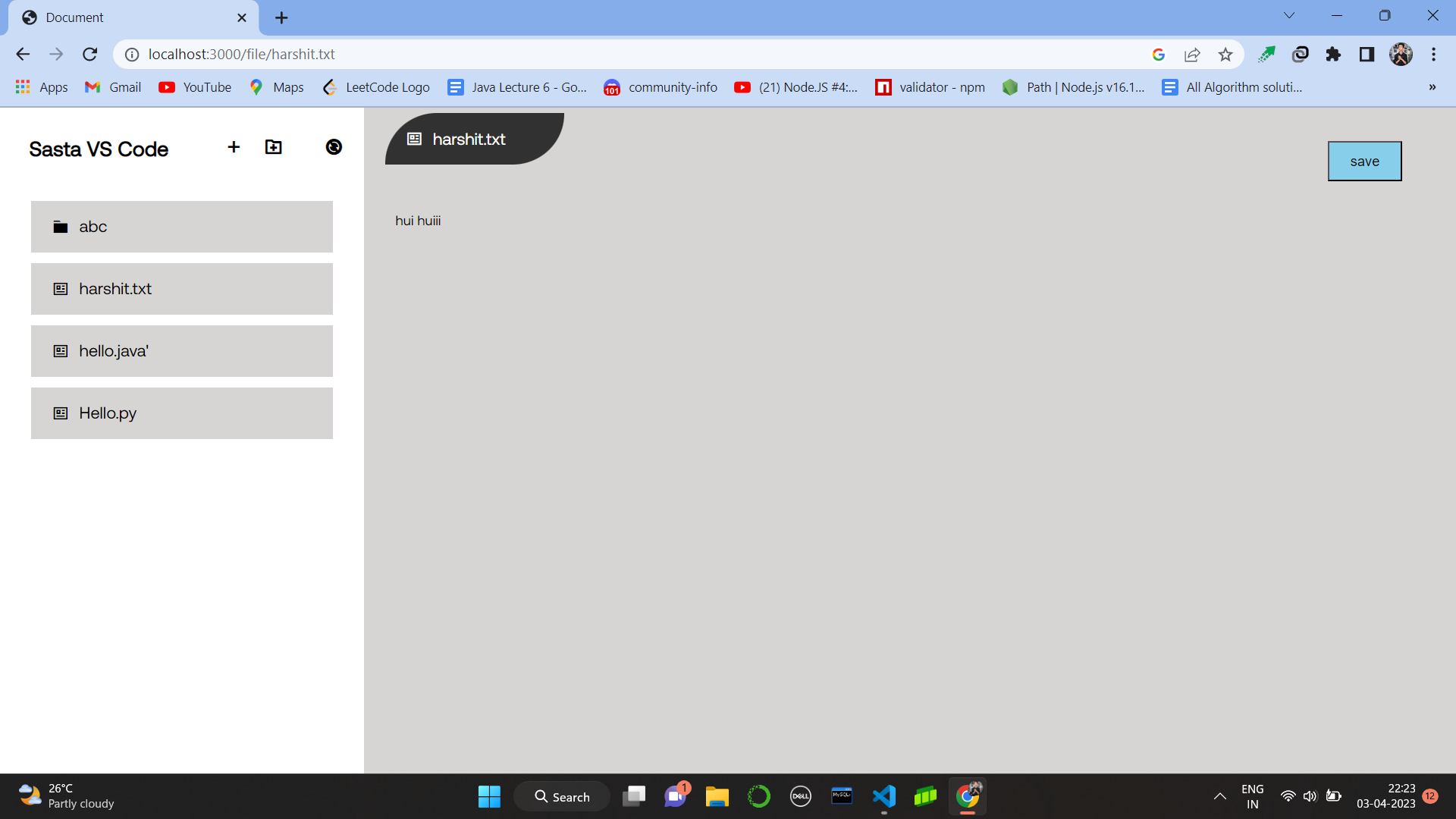Image resolution: width=1456 pixels, height=819 pixels.
Task: Switch to the harshit.txt editor tab
Action: click(469, 139)
